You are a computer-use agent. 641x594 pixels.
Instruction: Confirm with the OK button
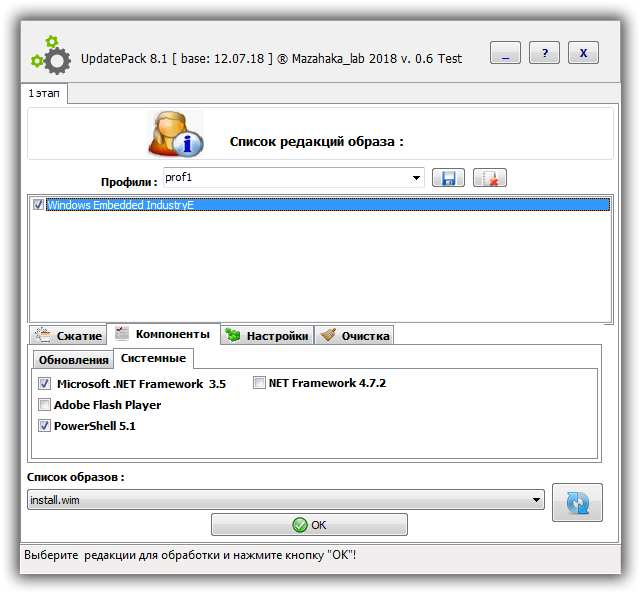click(x=309, y=525)
